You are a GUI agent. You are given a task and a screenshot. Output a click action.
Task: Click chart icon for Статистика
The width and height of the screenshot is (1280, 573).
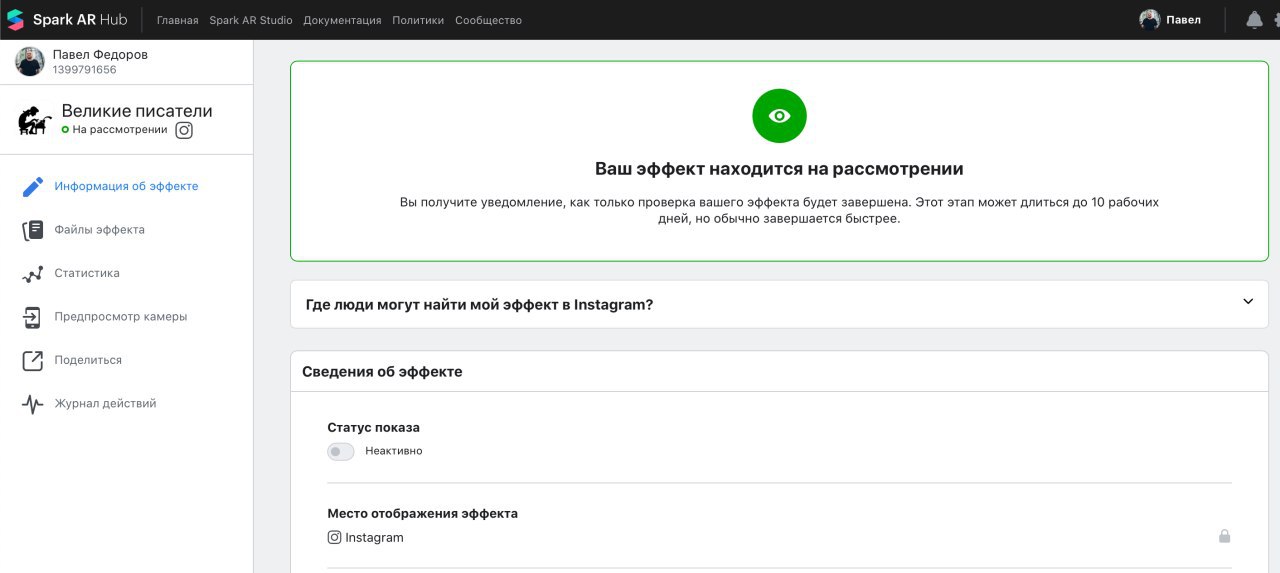[x=33, y=273]
